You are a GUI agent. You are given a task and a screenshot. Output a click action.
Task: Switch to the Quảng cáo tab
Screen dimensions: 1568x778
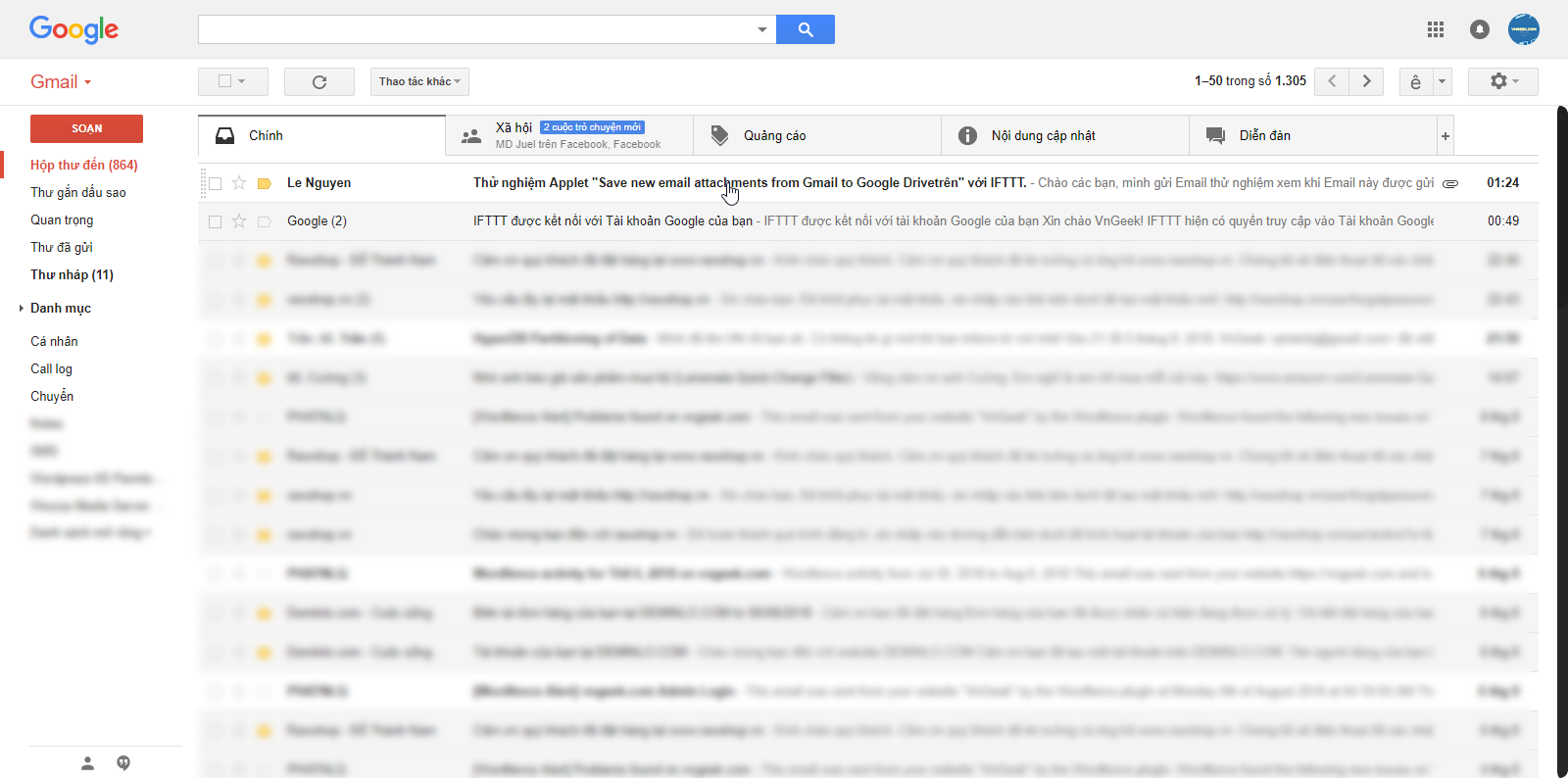point(817,136)
